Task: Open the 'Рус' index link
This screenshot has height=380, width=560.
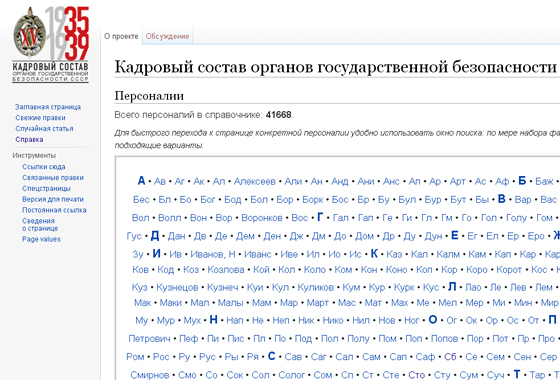Action: pos(208,357)
